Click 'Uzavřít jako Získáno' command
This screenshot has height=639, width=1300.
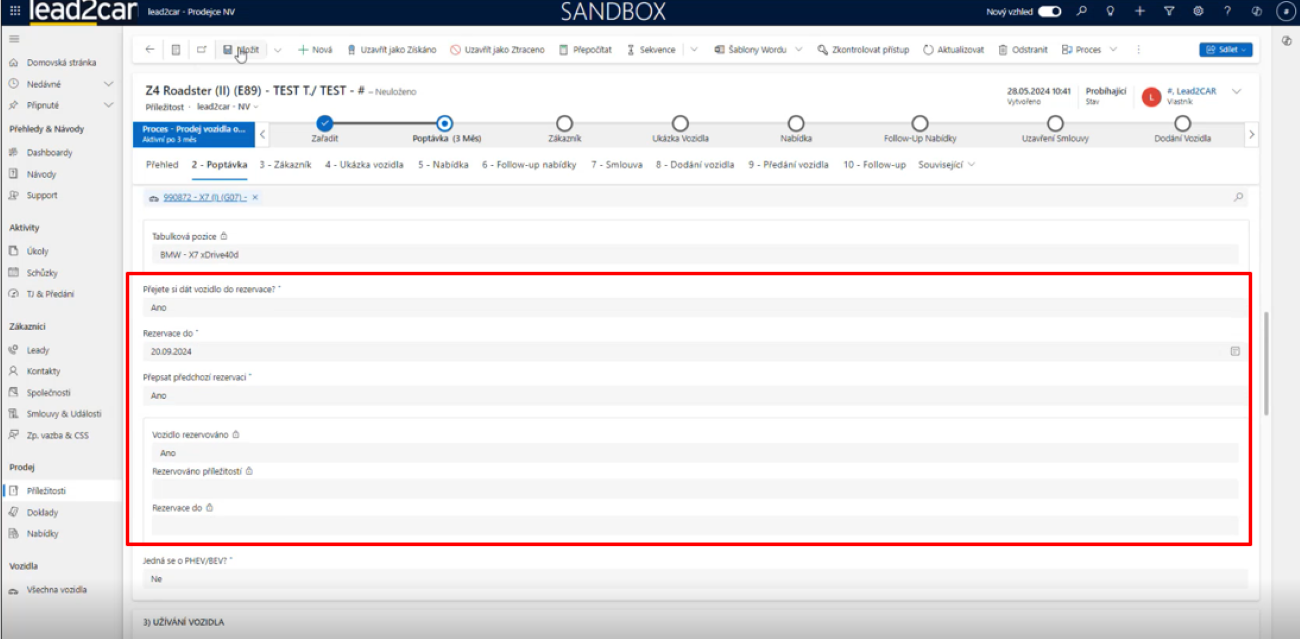391,49
